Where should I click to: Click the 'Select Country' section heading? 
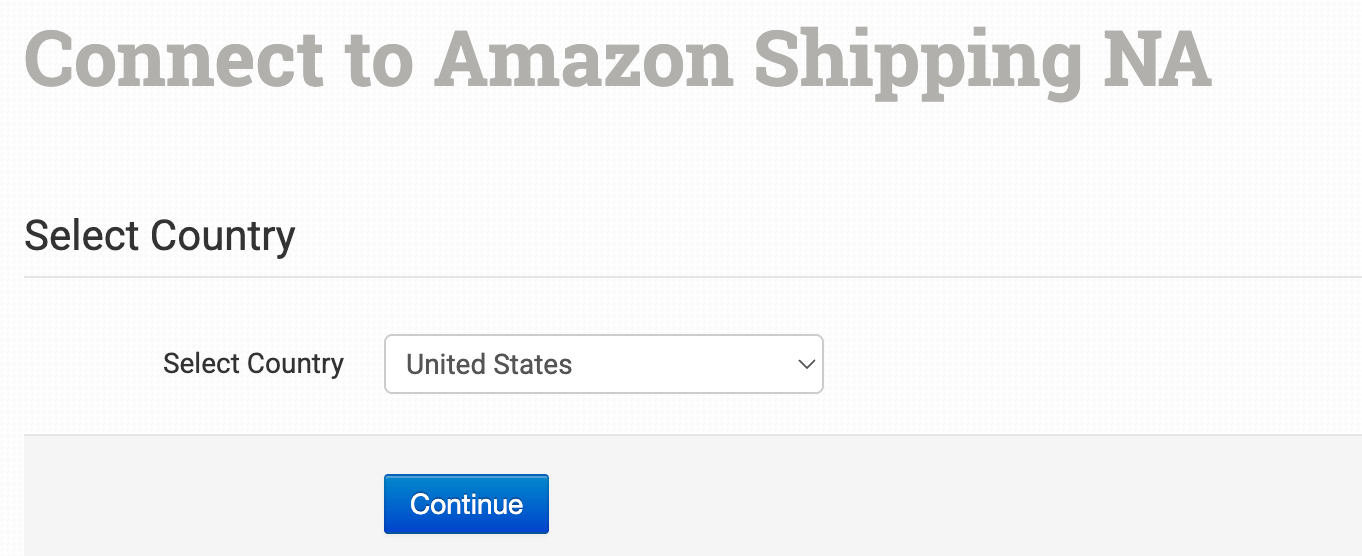pos(160,236)
